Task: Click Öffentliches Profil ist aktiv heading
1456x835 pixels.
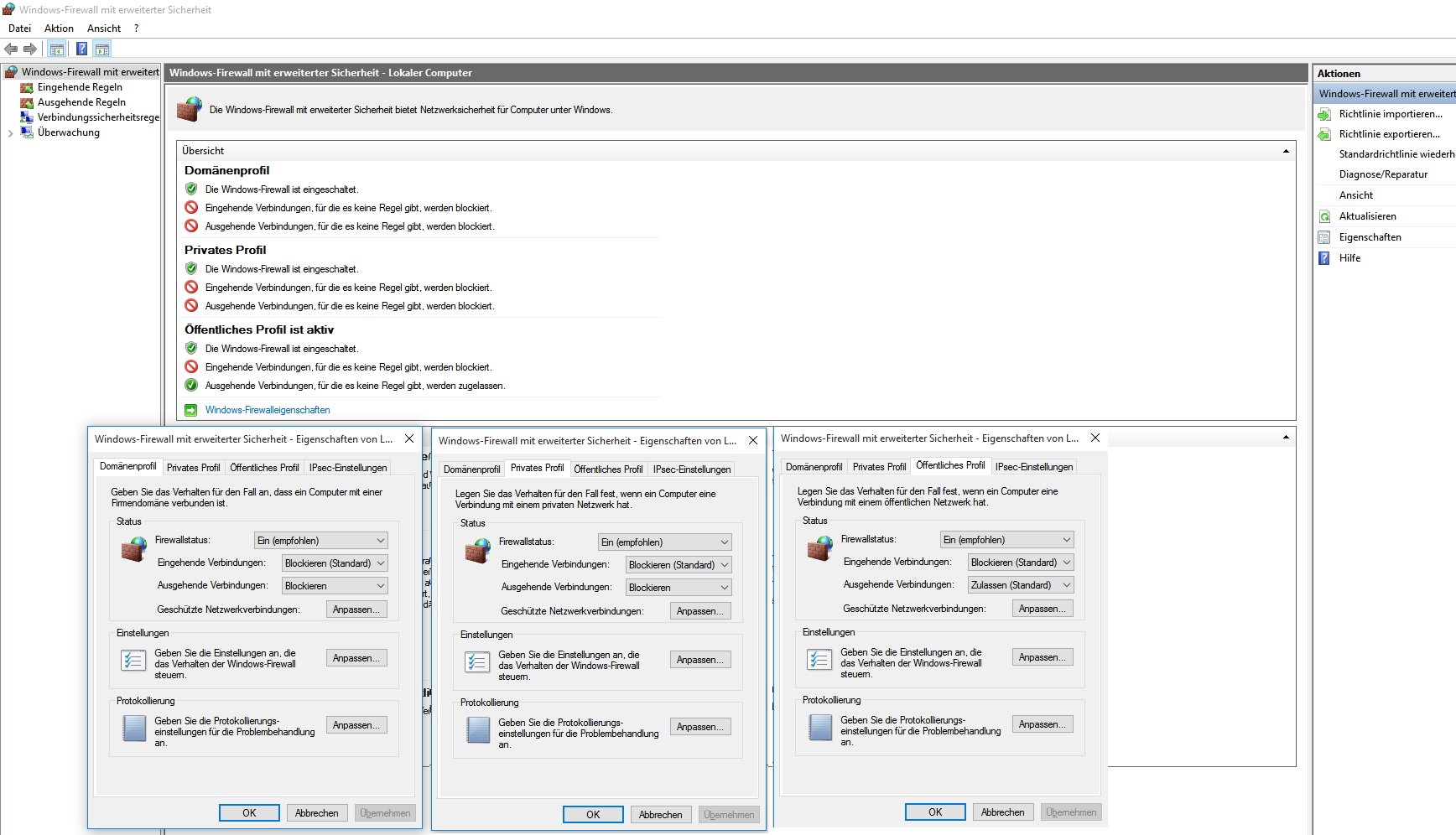Action: tap(259, 329)
